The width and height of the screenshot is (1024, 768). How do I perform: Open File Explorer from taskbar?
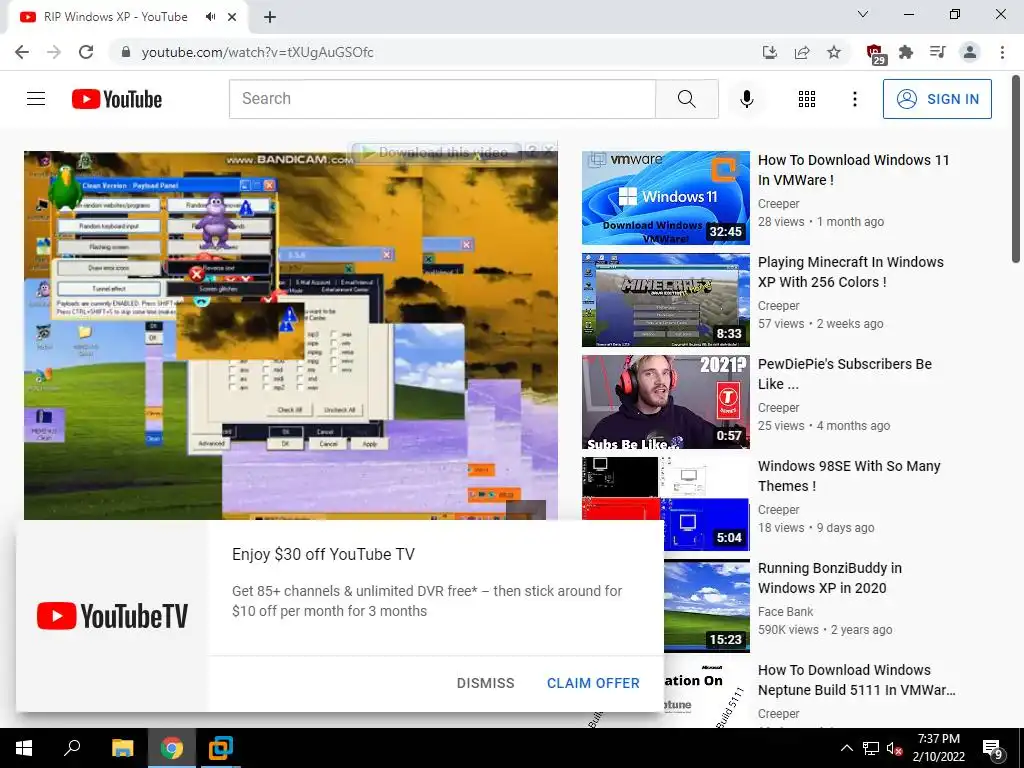(x=122, y=748)
